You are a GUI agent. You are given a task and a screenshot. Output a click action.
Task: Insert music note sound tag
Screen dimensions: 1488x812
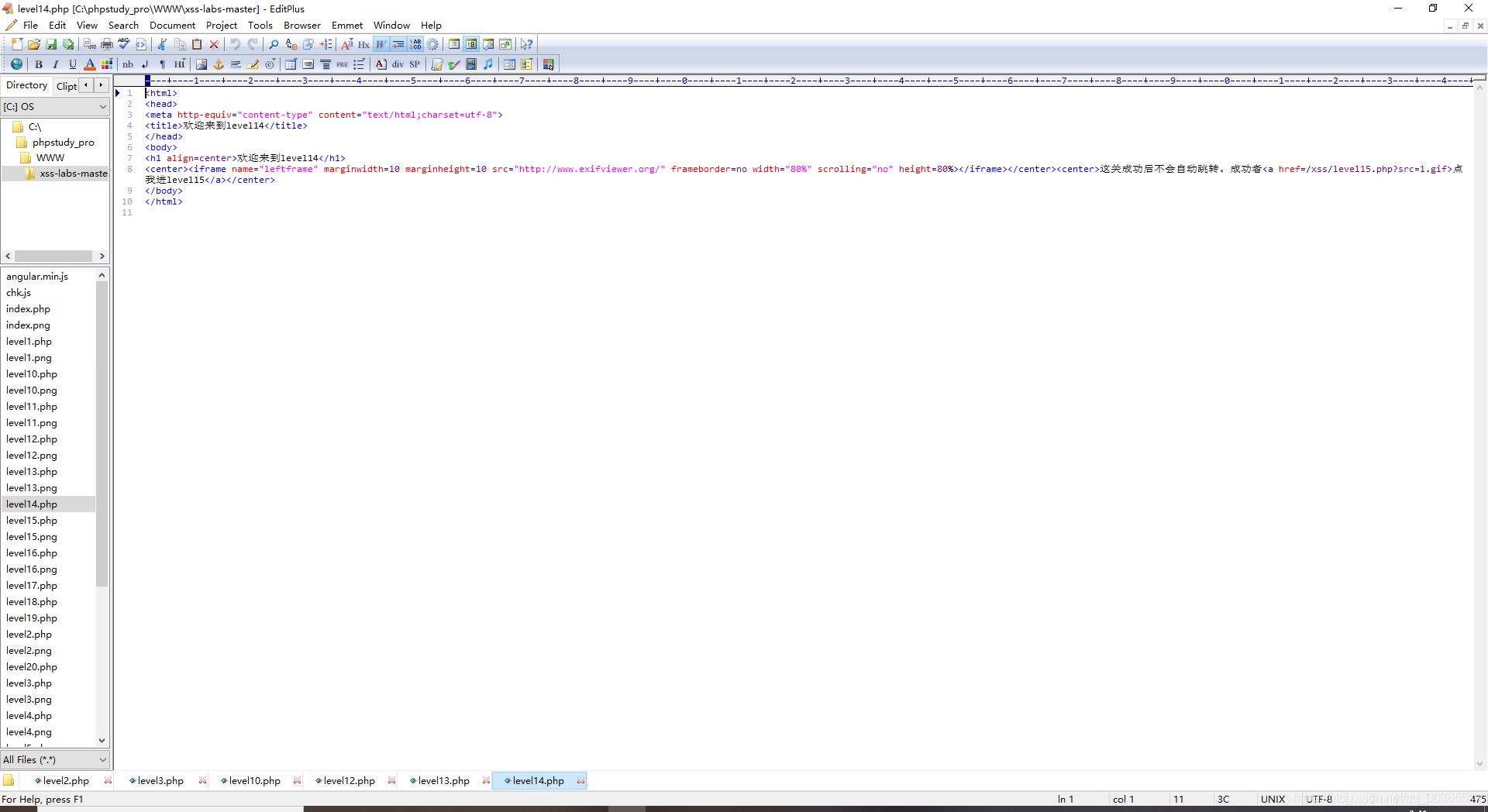click(488, 64)
